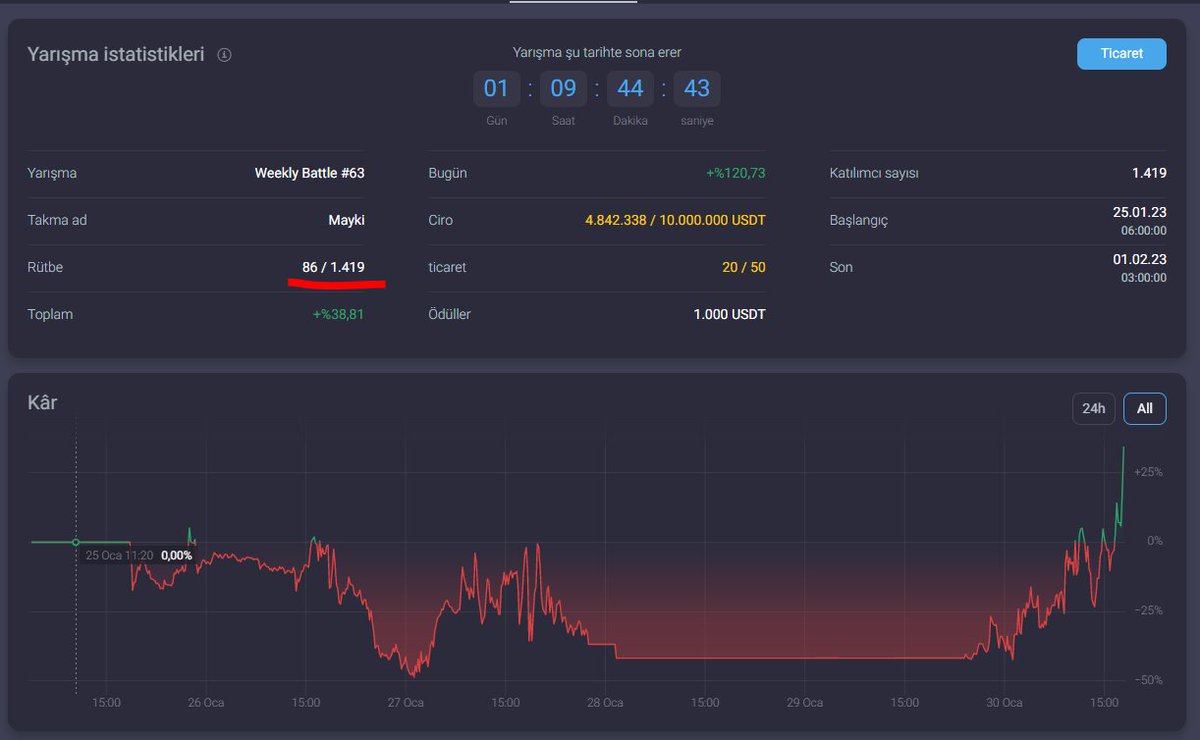Screen dimensions: 1200x740
Task: Switch the chart to 24h view
Action: [x=1094, y=409]
